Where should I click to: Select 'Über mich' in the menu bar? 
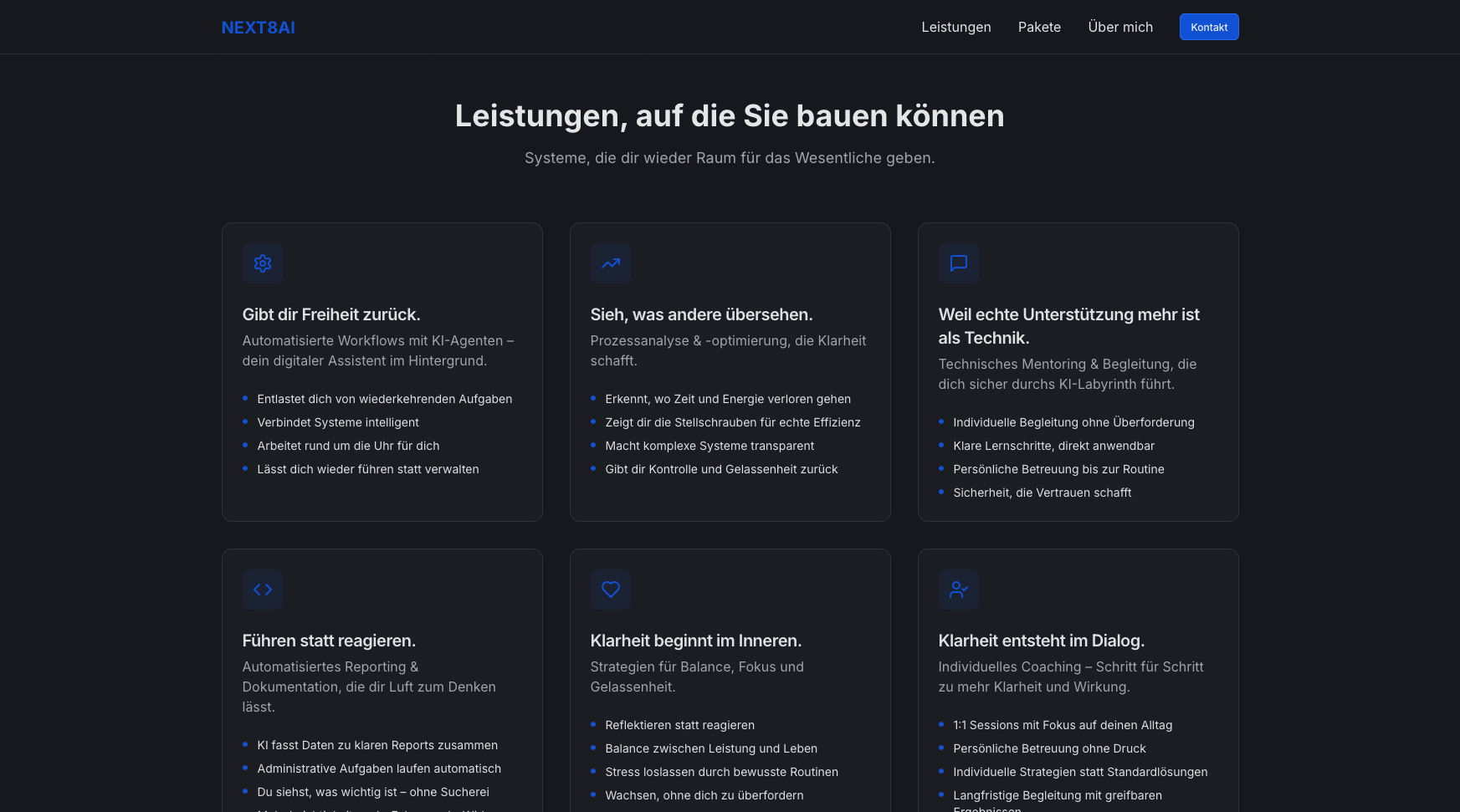click(1120, 27)
